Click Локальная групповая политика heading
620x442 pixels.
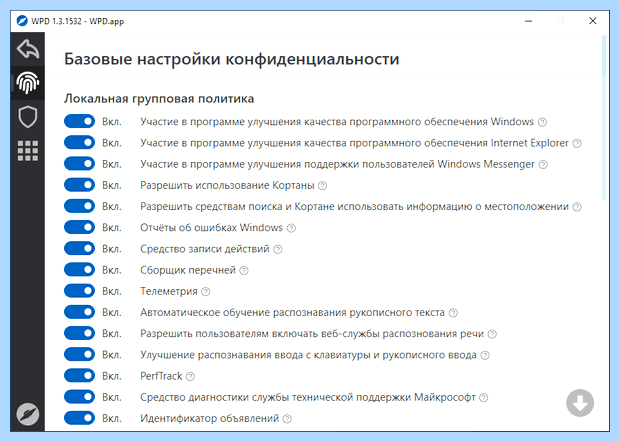point(159,98)
